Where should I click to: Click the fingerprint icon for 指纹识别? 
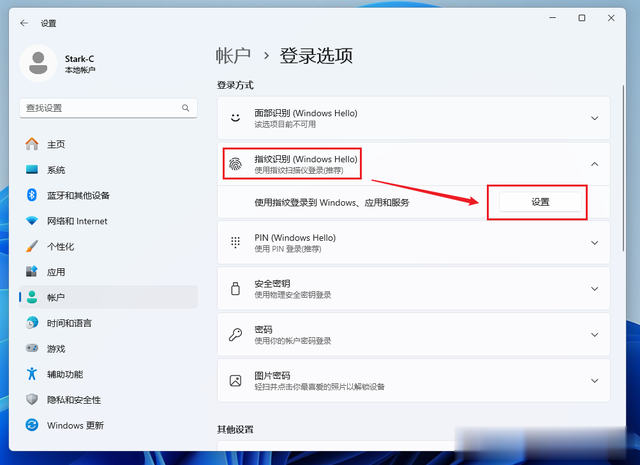pos(236,164)
